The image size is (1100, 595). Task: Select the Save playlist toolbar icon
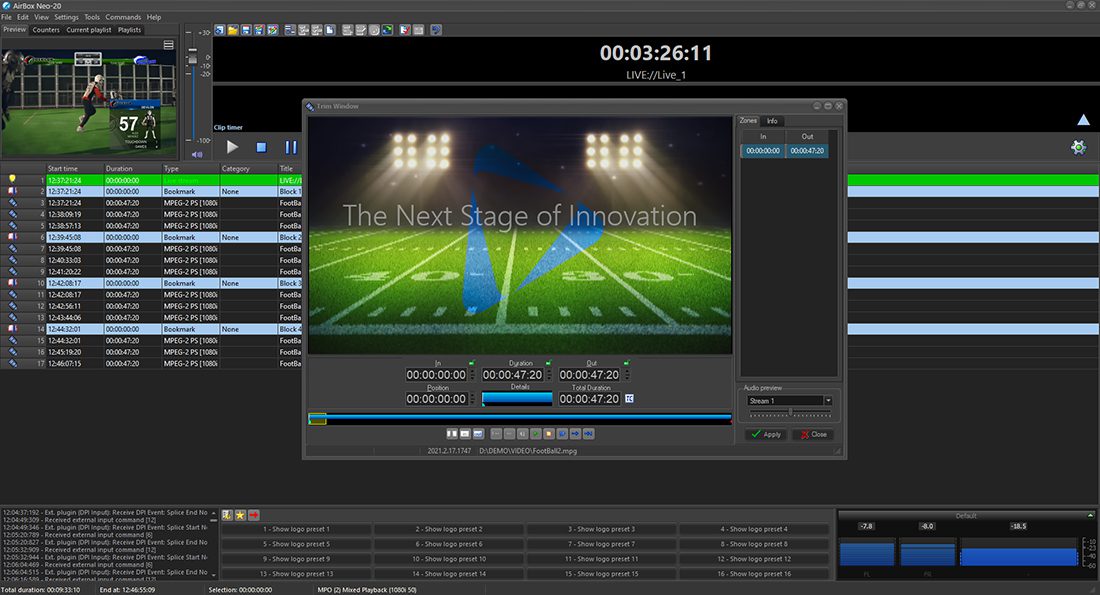pyautogui.click(x=245, y=29)
